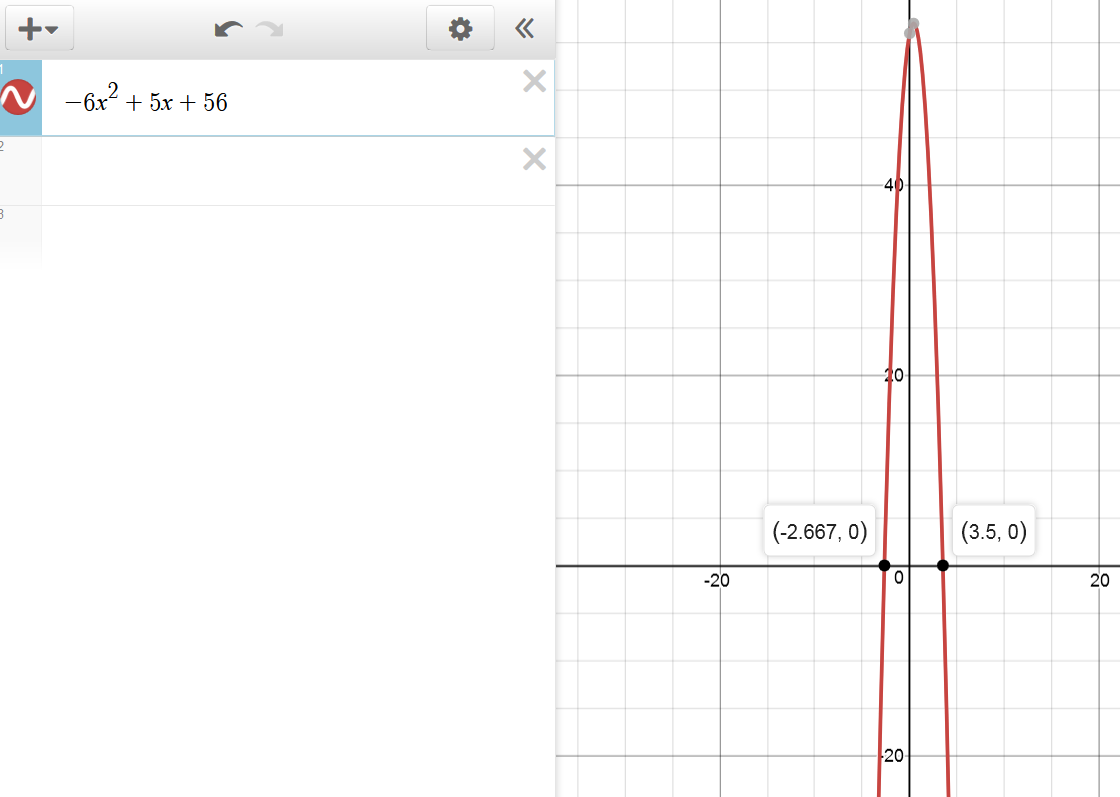Click the 0 origin label on graph

coord(899,578)
